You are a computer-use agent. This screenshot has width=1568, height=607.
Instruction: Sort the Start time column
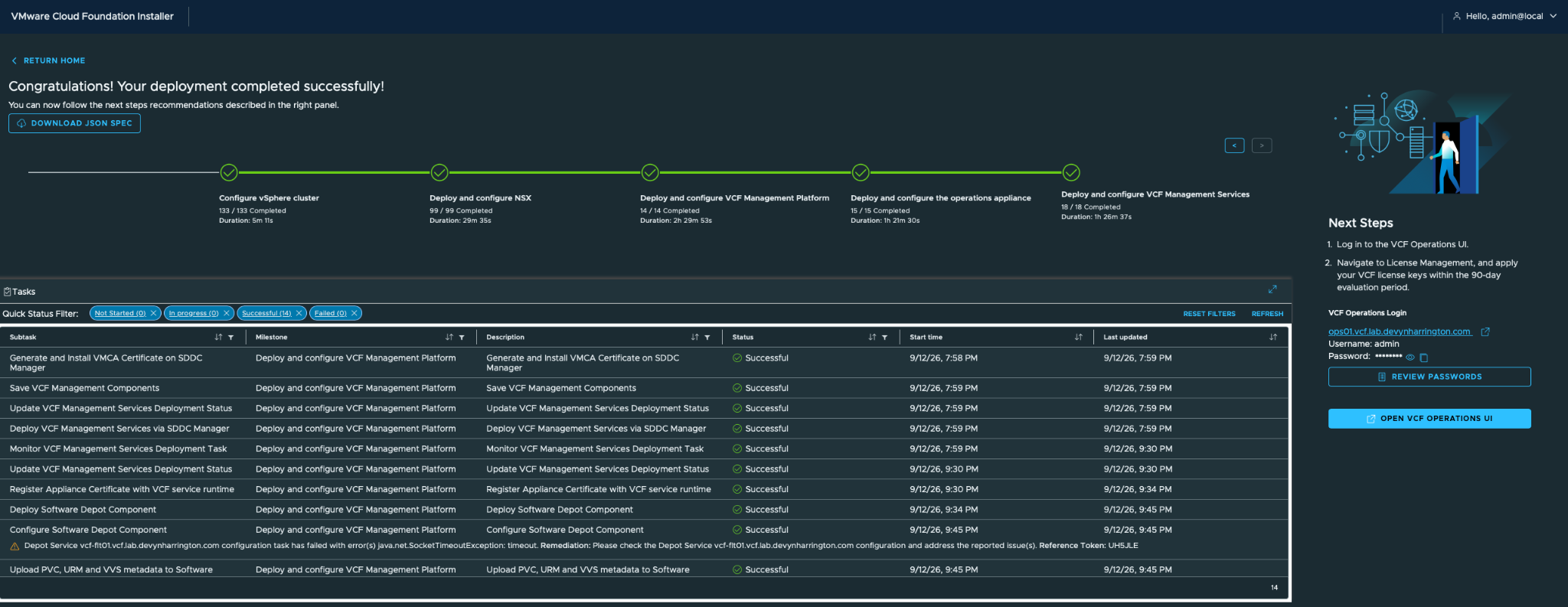pyautogui.click(x=1078, y=337)
